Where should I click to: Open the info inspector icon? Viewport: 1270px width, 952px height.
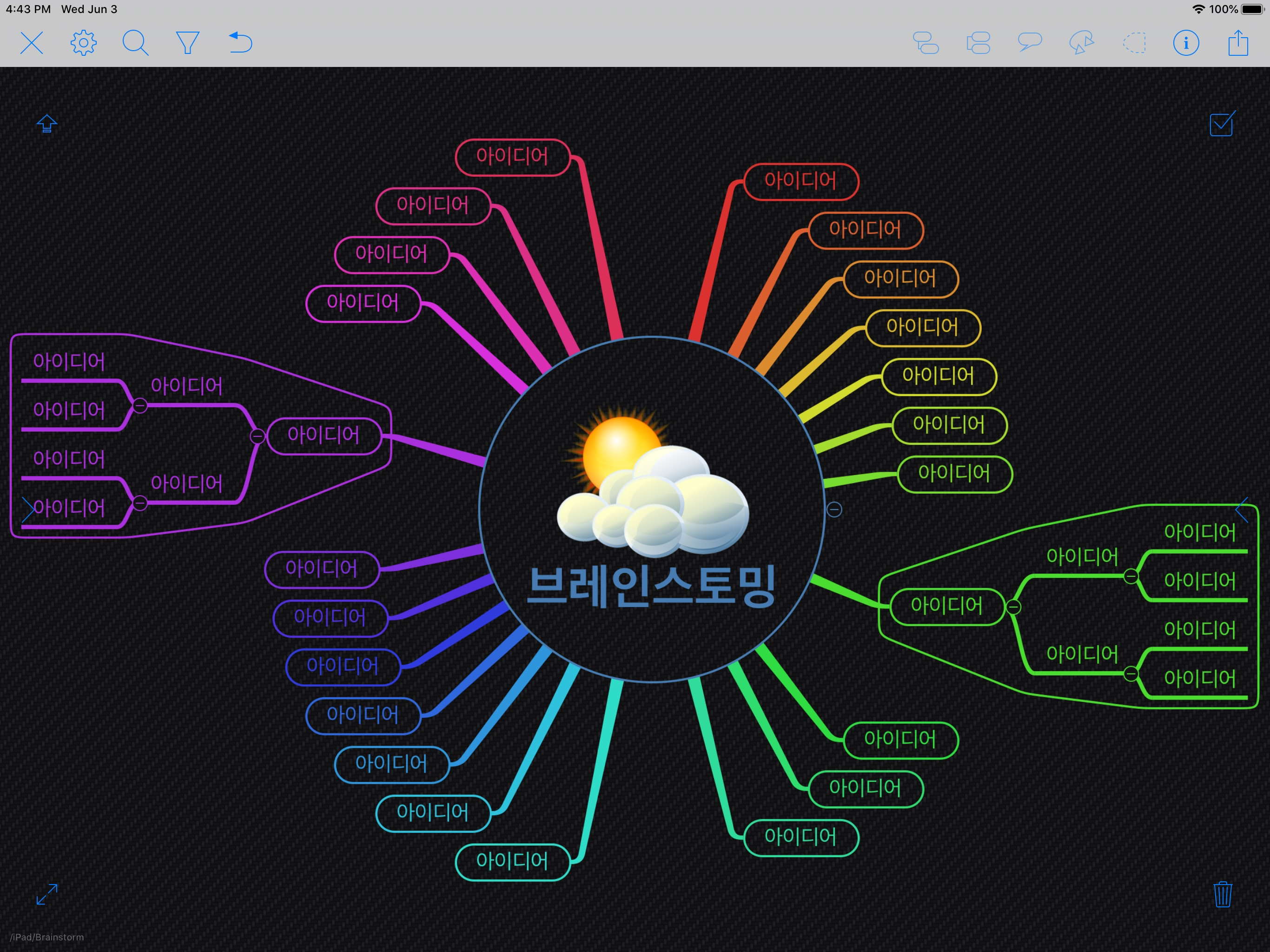tap(1185, 42)
